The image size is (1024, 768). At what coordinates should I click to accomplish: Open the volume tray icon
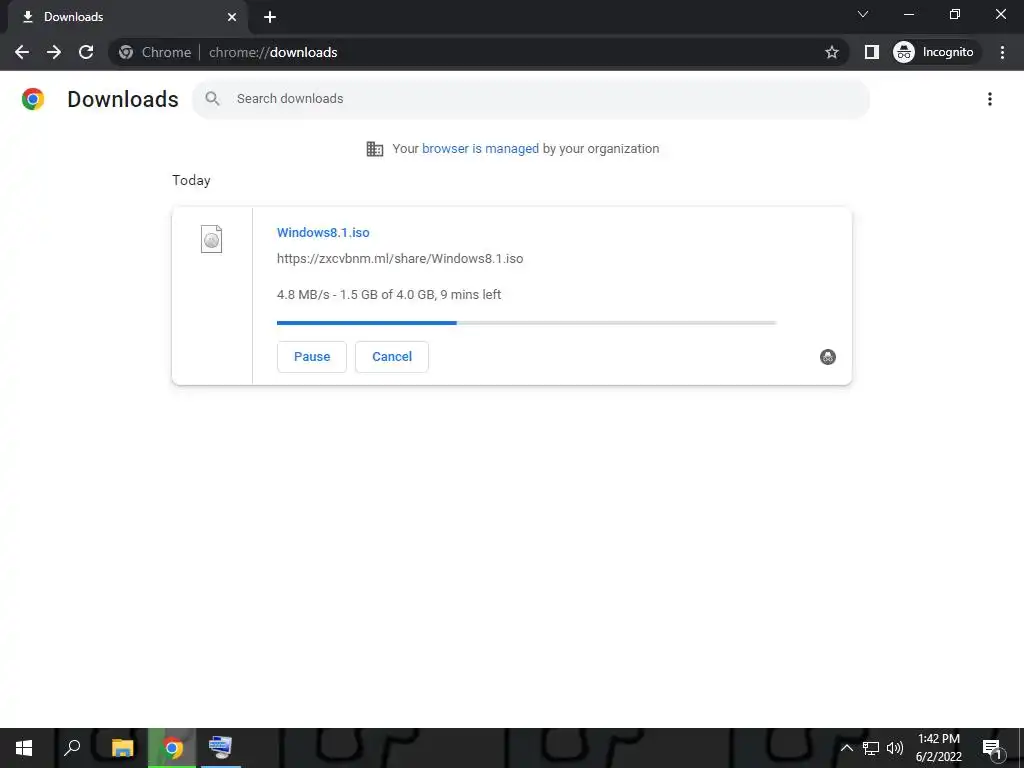[x=895, y=748]
